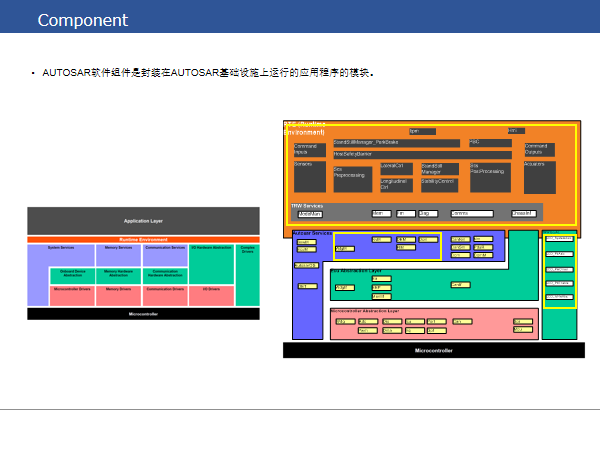
Task: Select the 'StandStillManager_ParkBrake' bar
Action: 396,143
